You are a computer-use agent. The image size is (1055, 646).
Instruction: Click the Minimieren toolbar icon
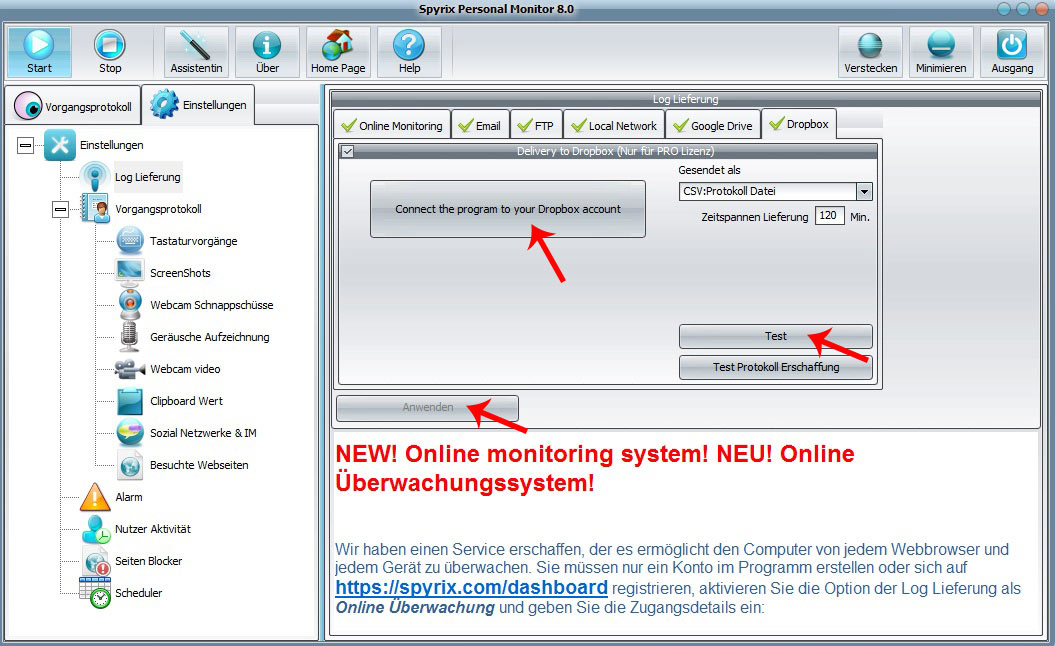coord(941,45)
